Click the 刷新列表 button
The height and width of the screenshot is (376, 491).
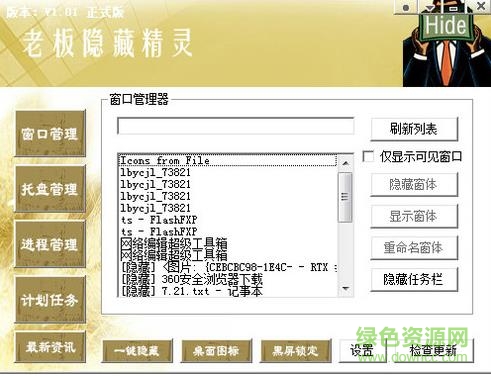point(414,129)
